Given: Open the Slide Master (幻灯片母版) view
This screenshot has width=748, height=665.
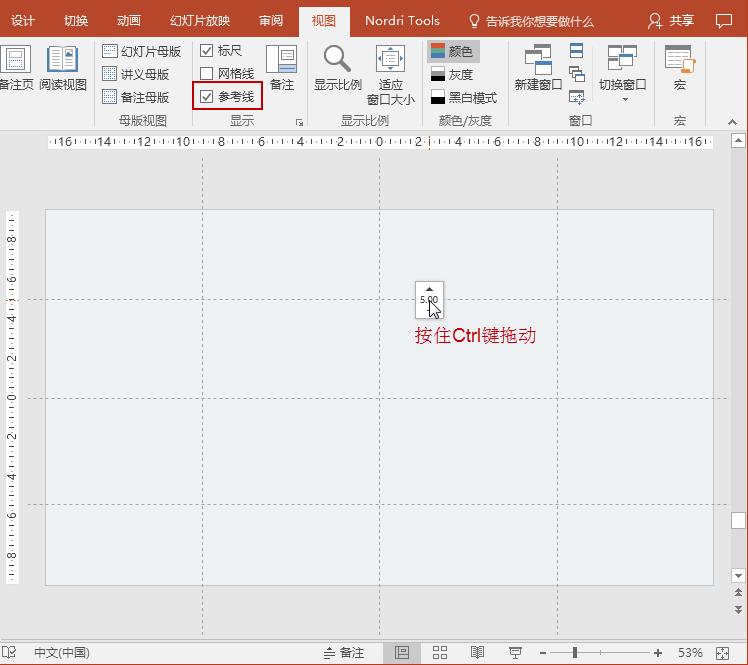Looking at the screenshot, I should [x=141, y=51].
